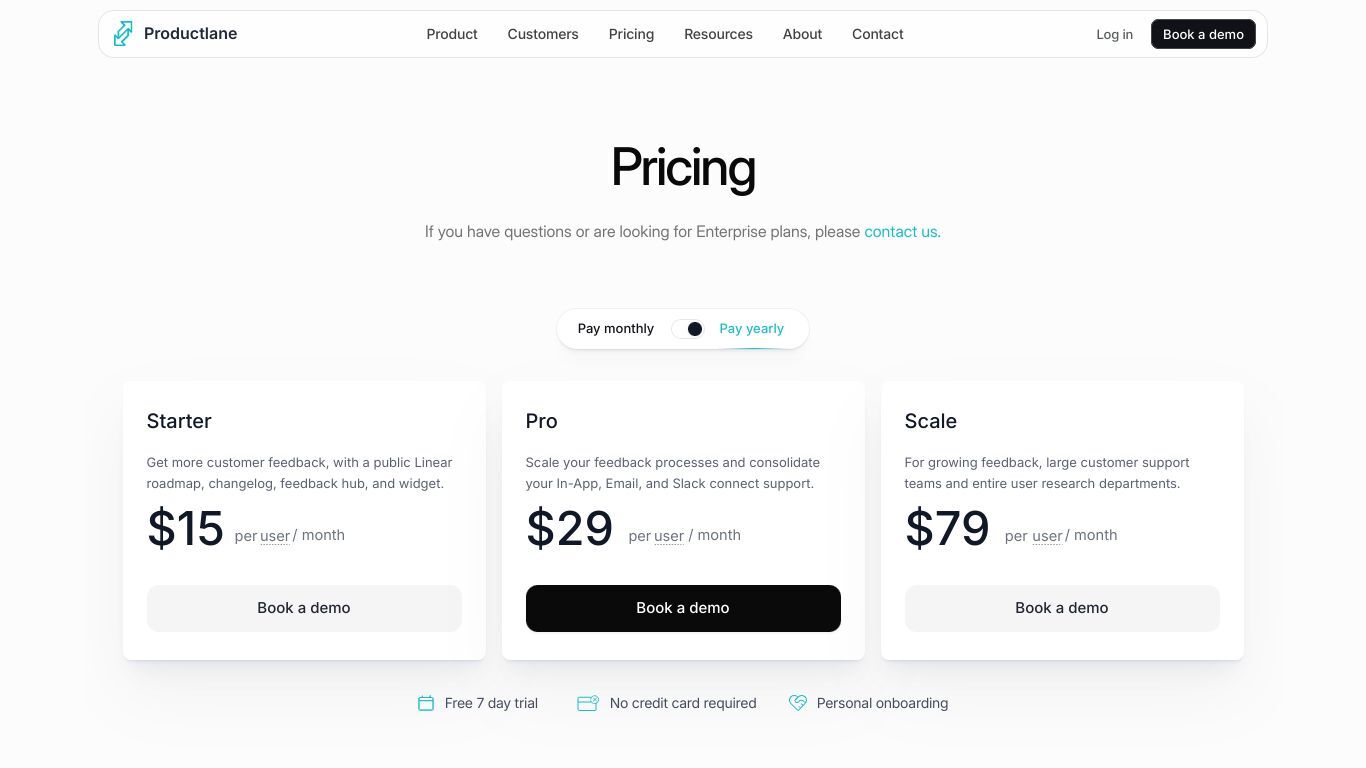Go to the Pricing nav item
The image size is (1366, 768).
[631, 34]
